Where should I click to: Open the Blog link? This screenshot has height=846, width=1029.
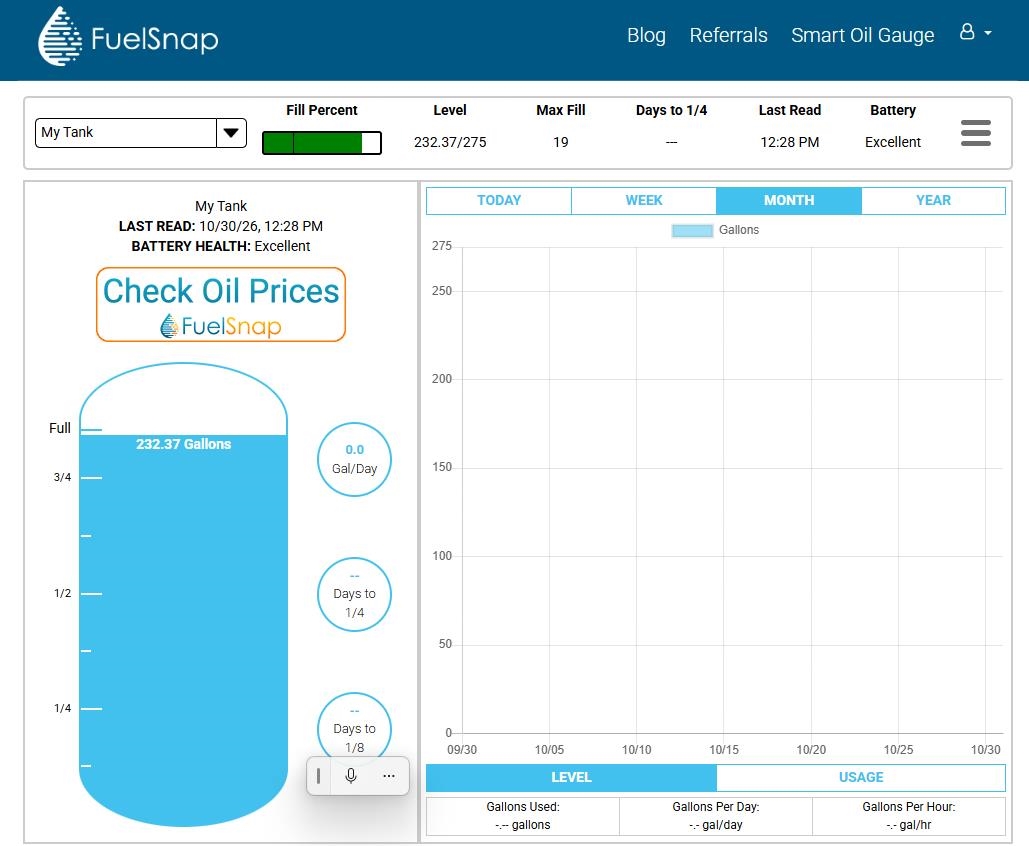(646, 35)
